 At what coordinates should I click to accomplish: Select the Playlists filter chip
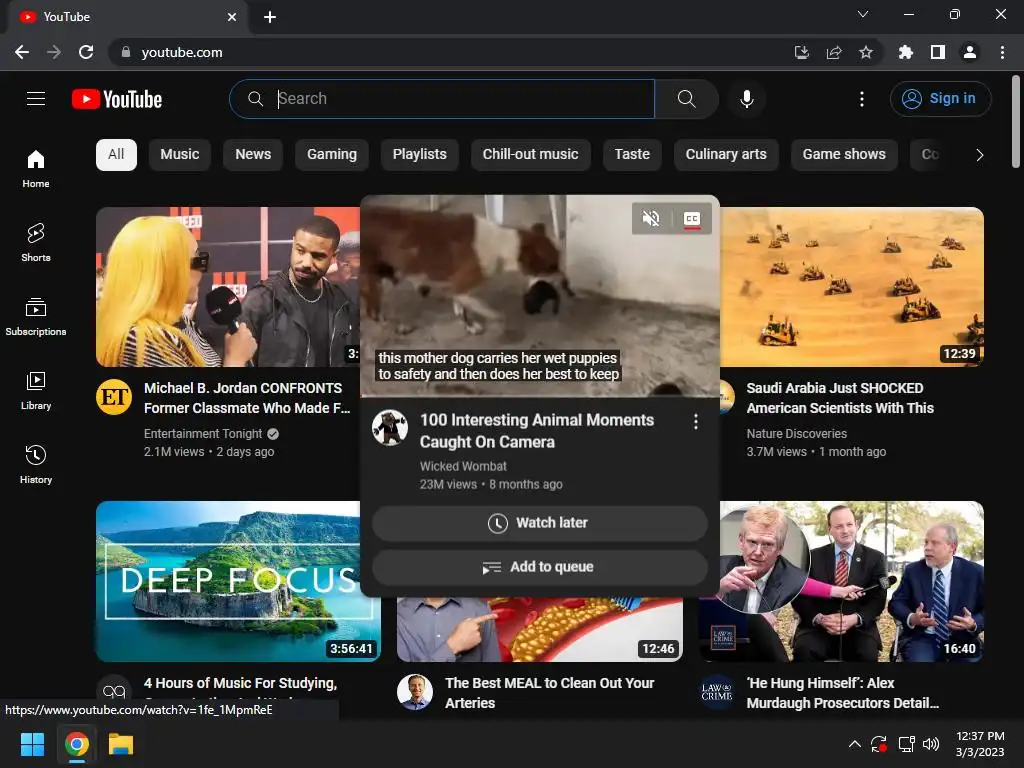[x=419, y=155]
